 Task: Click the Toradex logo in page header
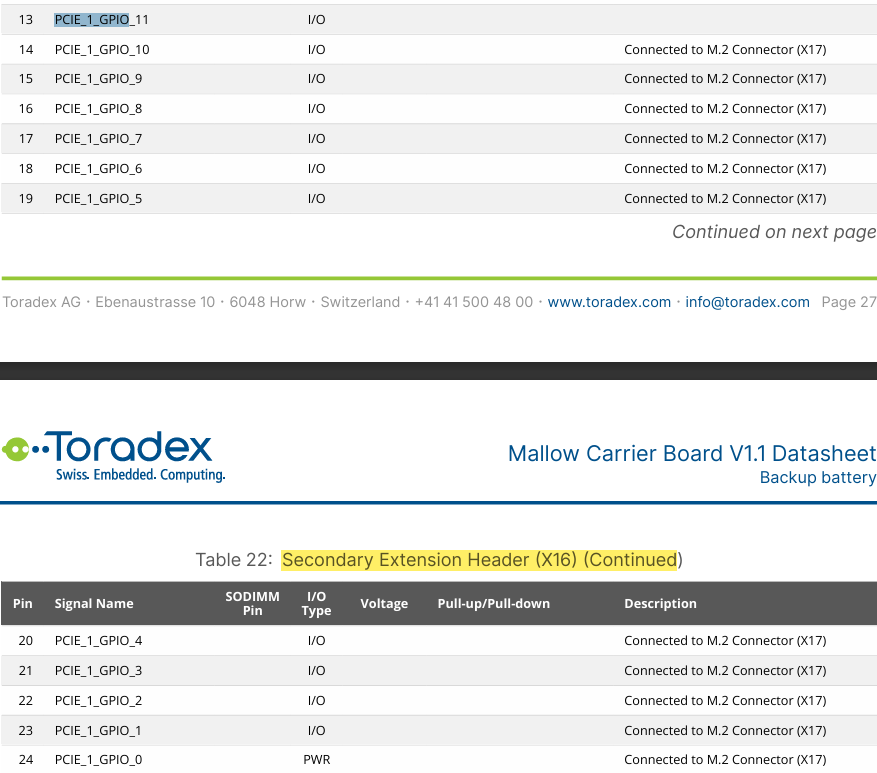114,456
